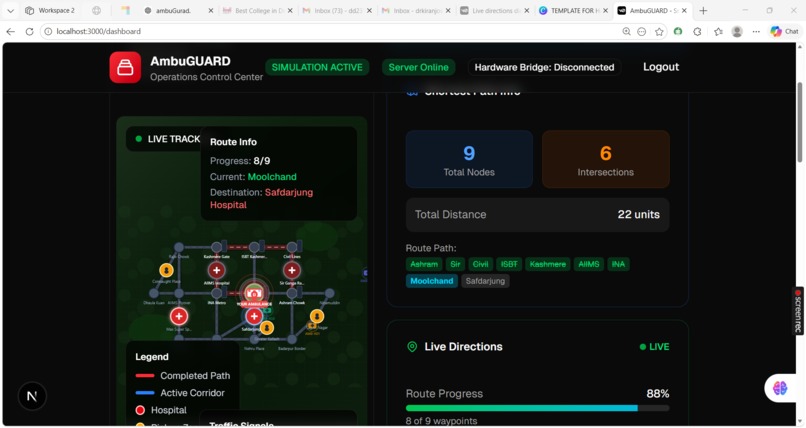Click the Route Progress bar

[537, 408]
